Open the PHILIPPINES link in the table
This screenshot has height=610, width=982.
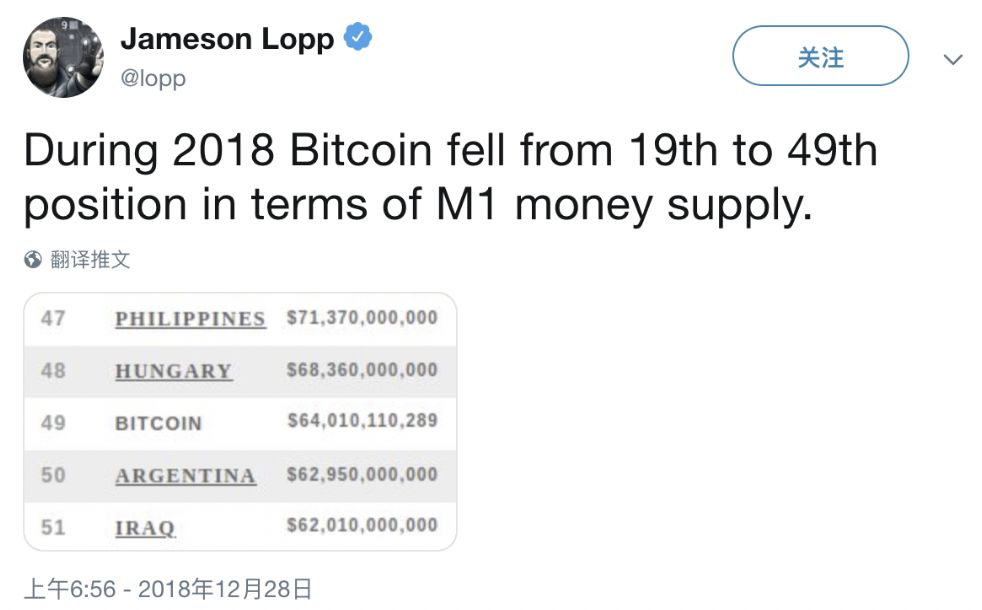point(190,319)
